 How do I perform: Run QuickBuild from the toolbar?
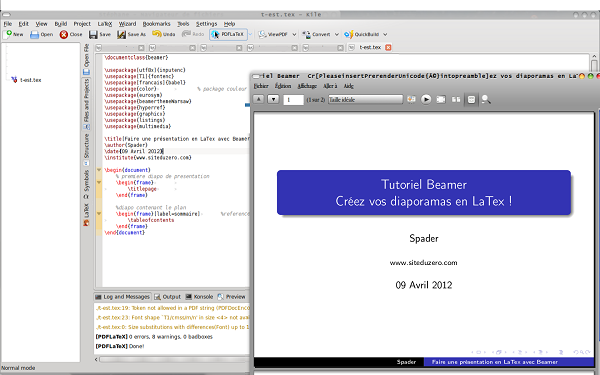(362, 34)
